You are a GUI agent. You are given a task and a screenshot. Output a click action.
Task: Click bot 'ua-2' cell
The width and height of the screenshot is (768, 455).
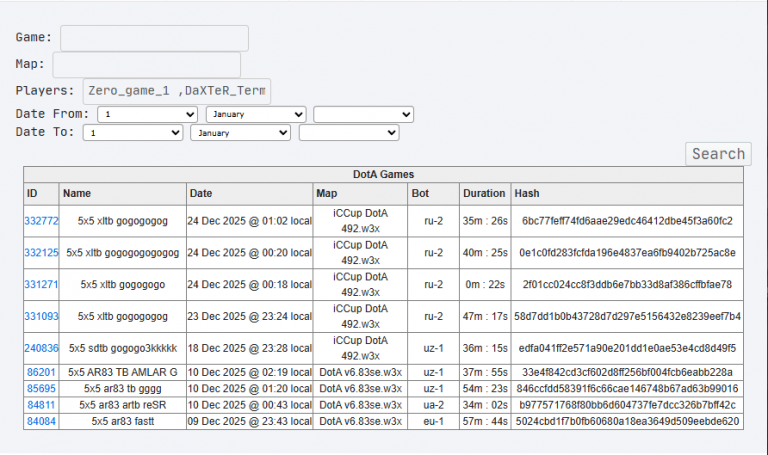click(433, 405)
